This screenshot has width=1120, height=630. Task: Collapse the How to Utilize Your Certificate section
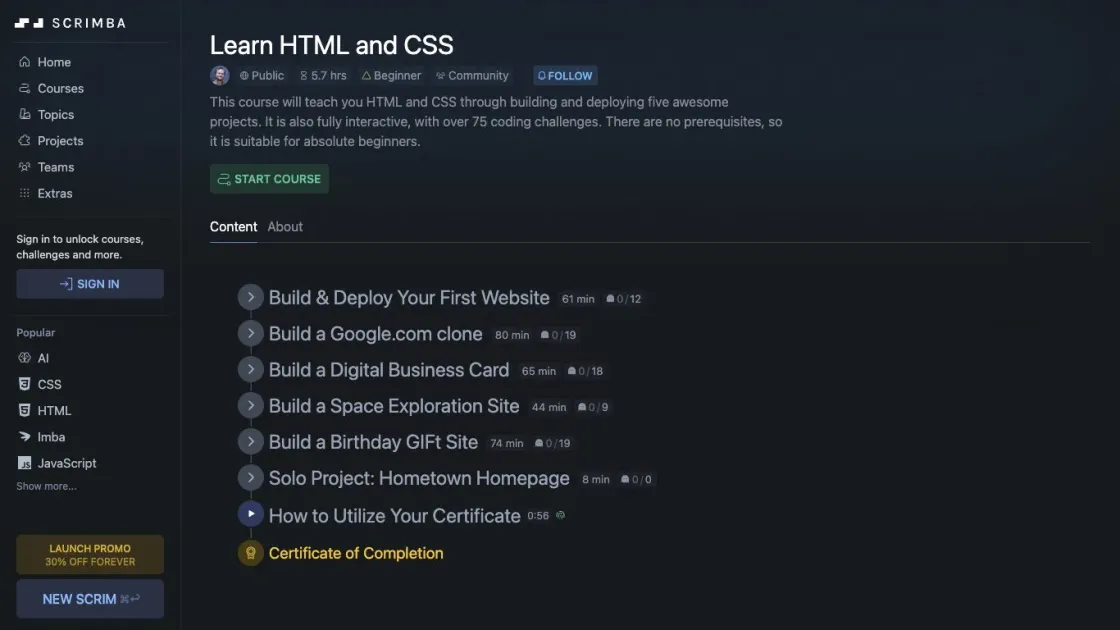(x=250, y=513)
